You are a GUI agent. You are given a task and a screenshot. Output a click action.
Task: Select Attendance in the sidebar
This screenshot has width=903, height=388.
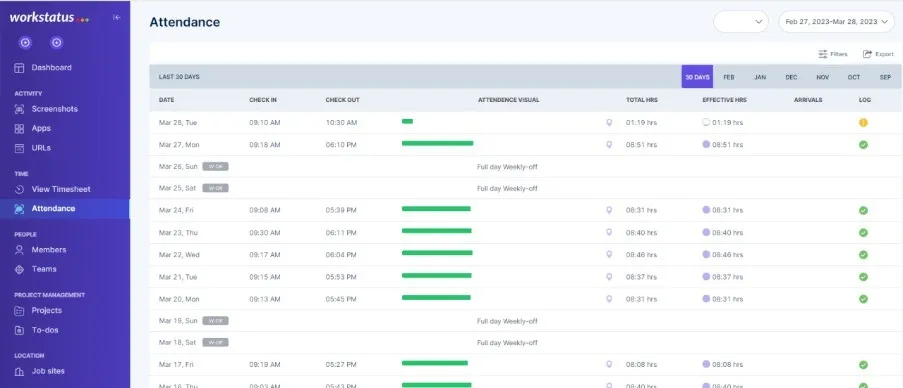[x=64, y=208]
